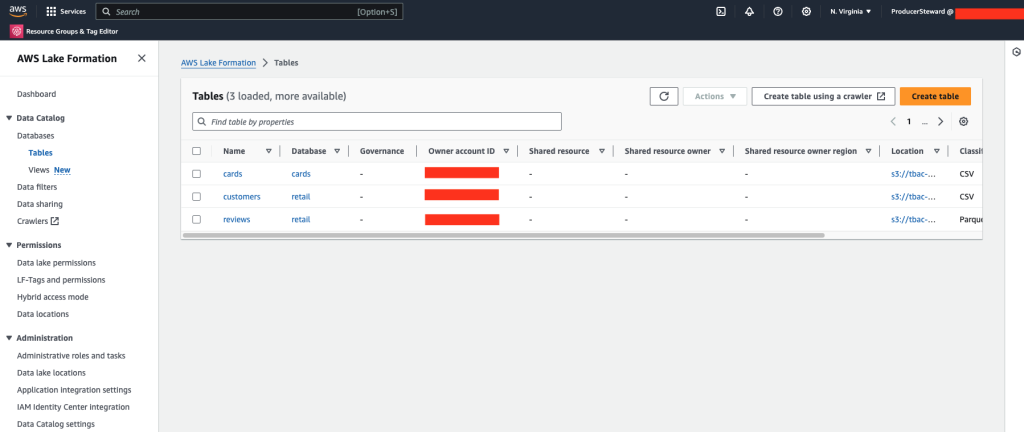1024x432 pixels.
Task: Open Application integration settings
Action: tap(74, 390)
